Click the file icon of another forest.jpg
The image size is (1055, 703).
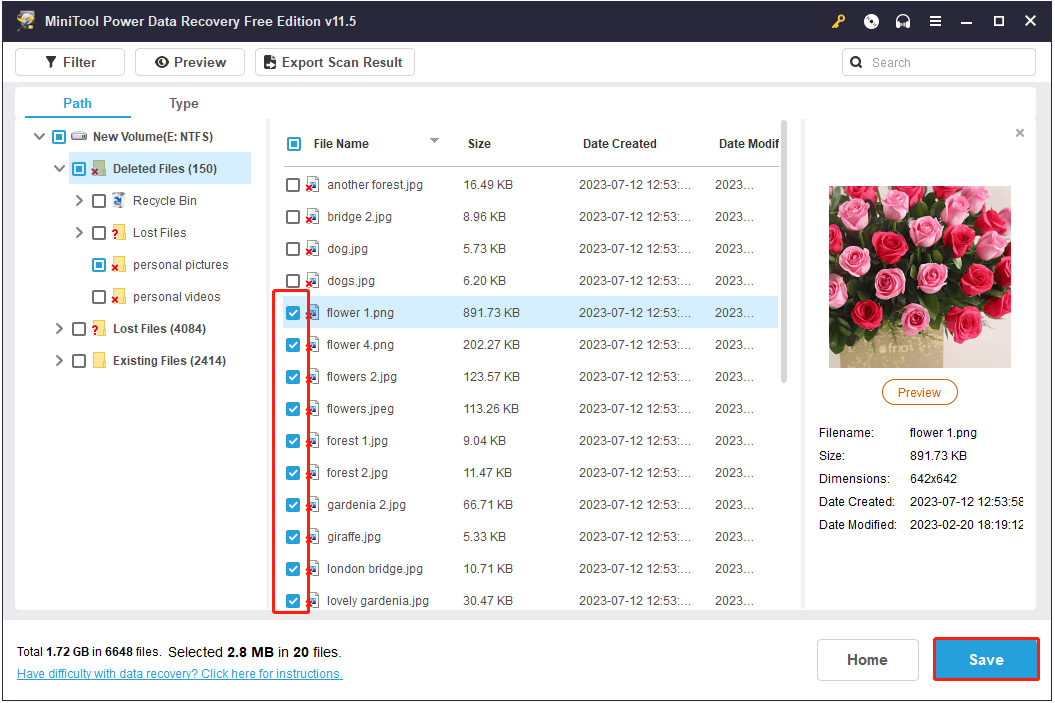[312, 184]
